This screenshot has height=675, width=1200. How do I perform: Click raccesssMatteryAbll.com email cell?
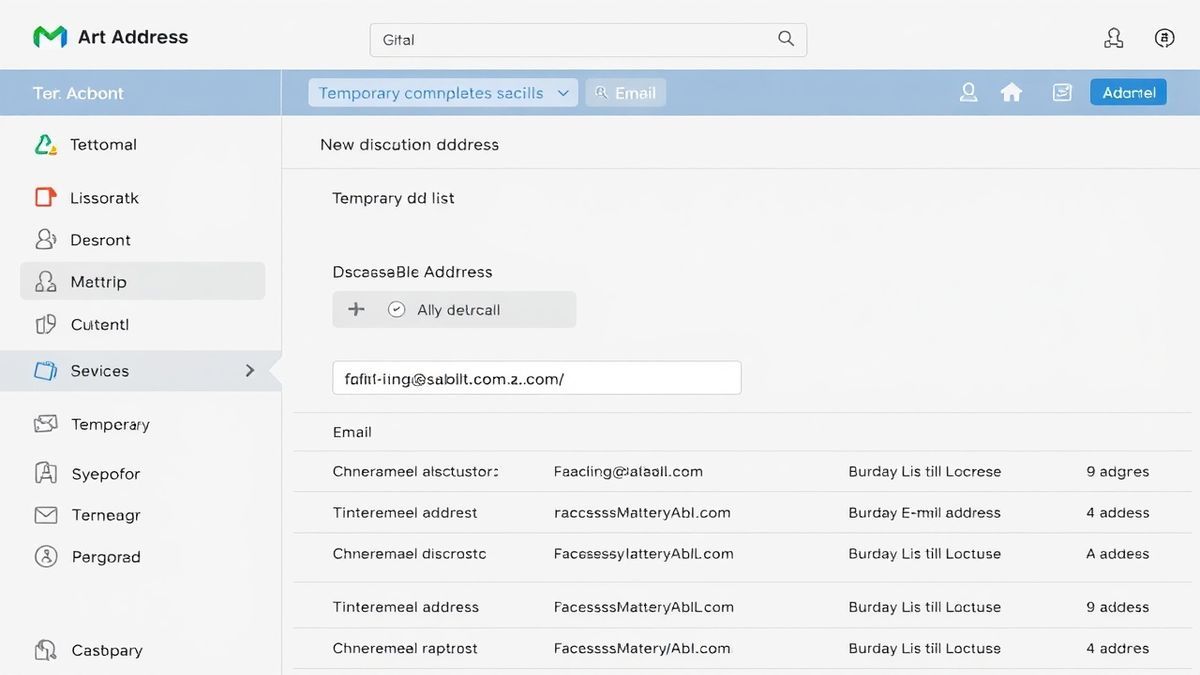coord(642,512)
